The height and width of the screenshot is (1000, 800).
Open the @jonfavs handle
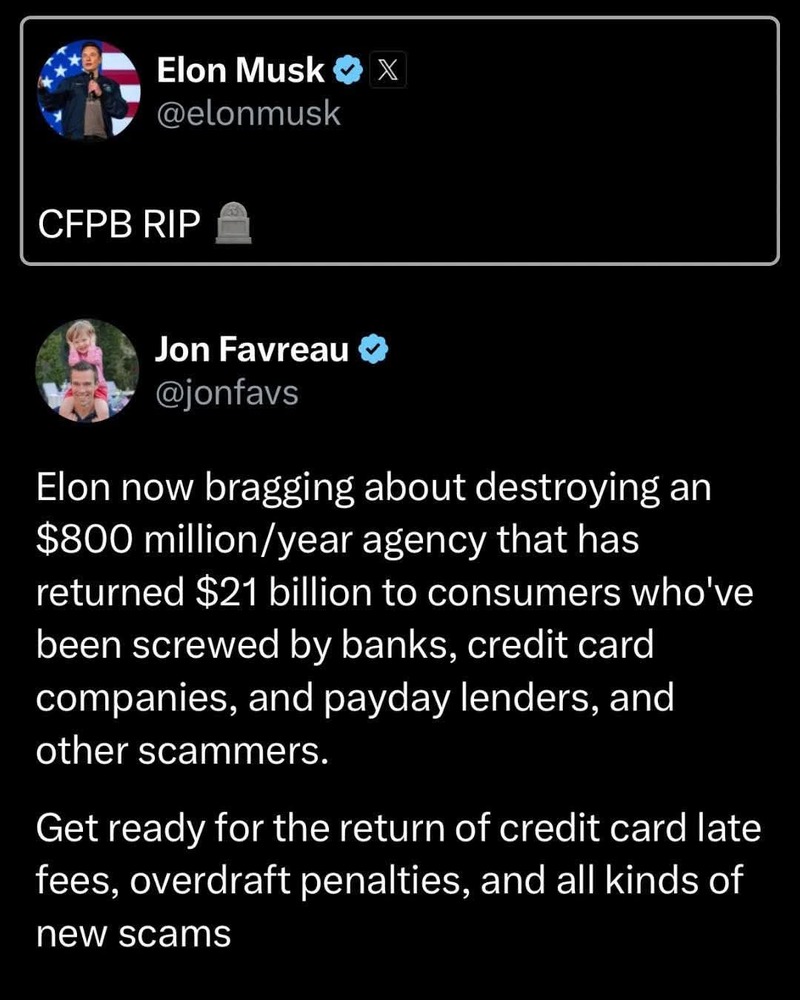point(226,393)
